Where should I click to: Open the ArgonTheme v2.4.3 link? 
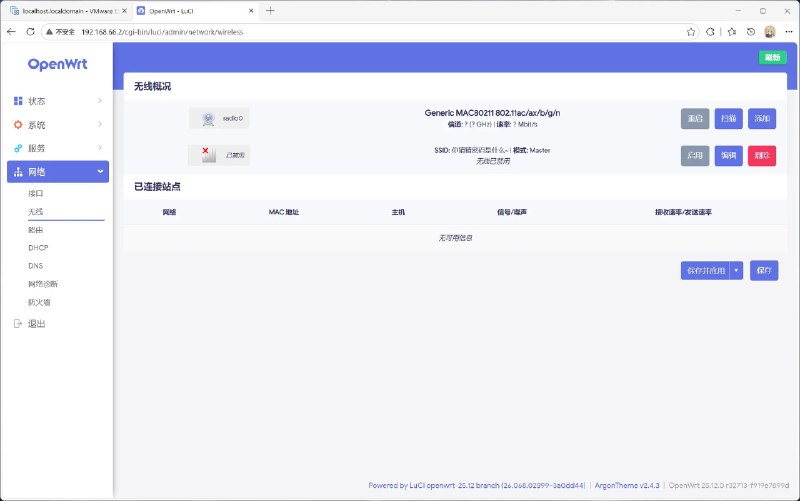click(627, 486)
